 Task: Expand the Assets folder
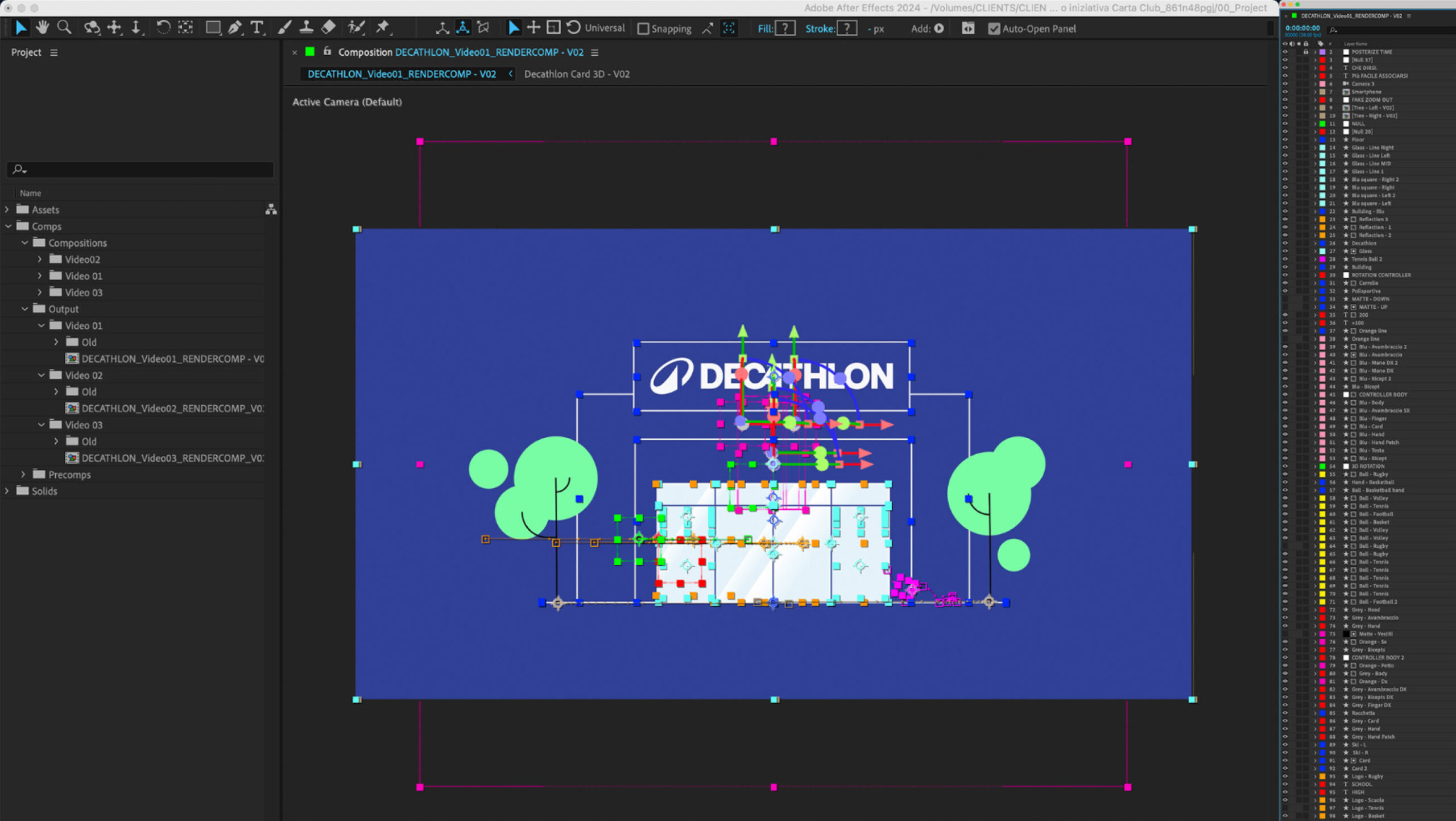pyautogui.click(x=7, y=209)
